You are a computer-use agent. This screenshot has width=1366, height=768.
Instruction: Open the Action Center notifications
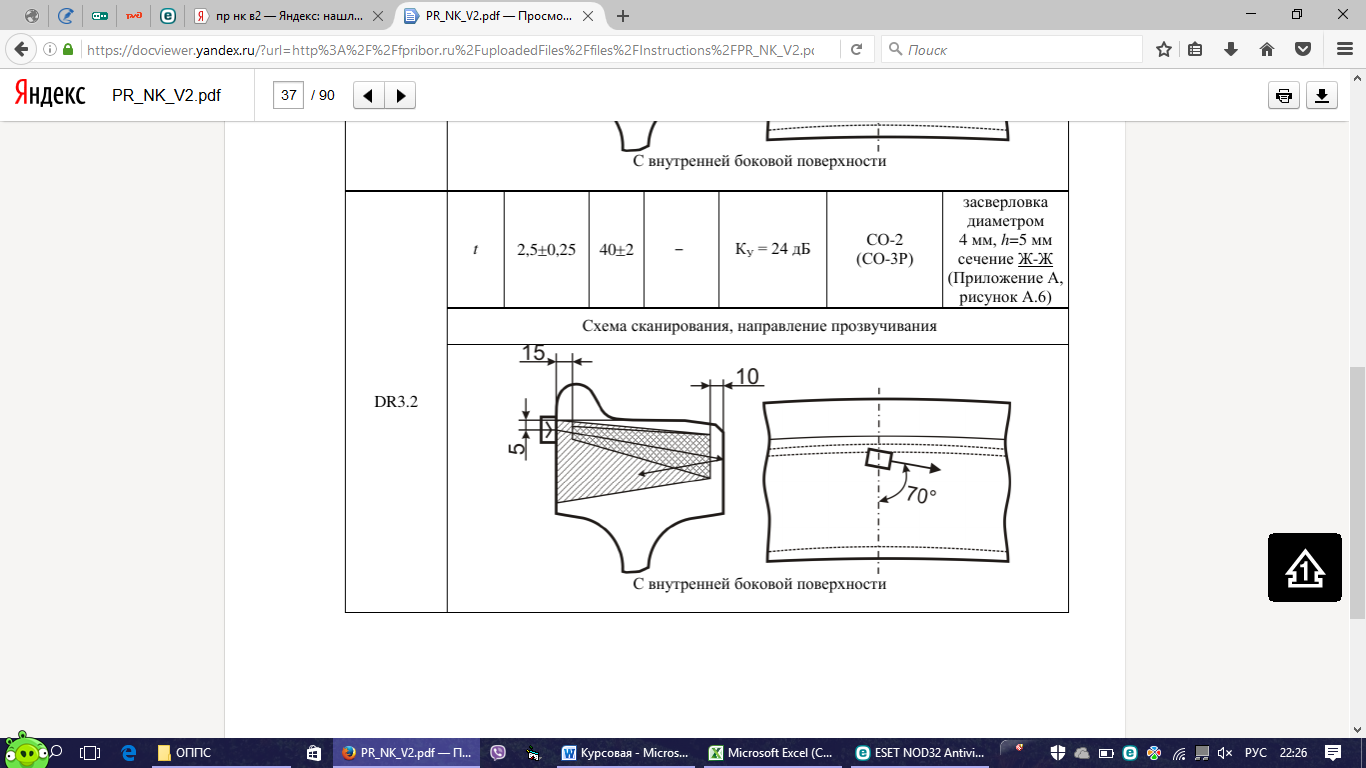pos(1333,752)
